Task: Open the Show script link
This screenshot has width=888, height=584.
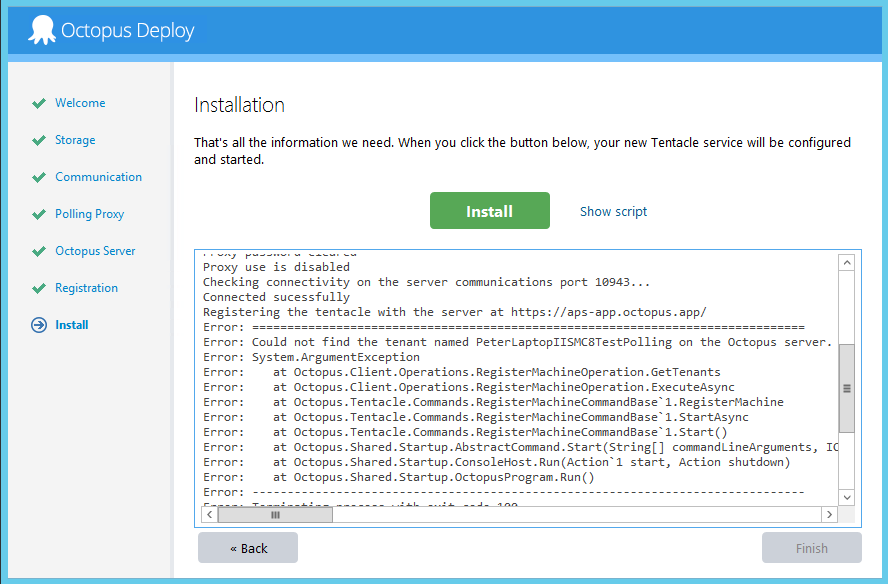Action: (613, 211)
